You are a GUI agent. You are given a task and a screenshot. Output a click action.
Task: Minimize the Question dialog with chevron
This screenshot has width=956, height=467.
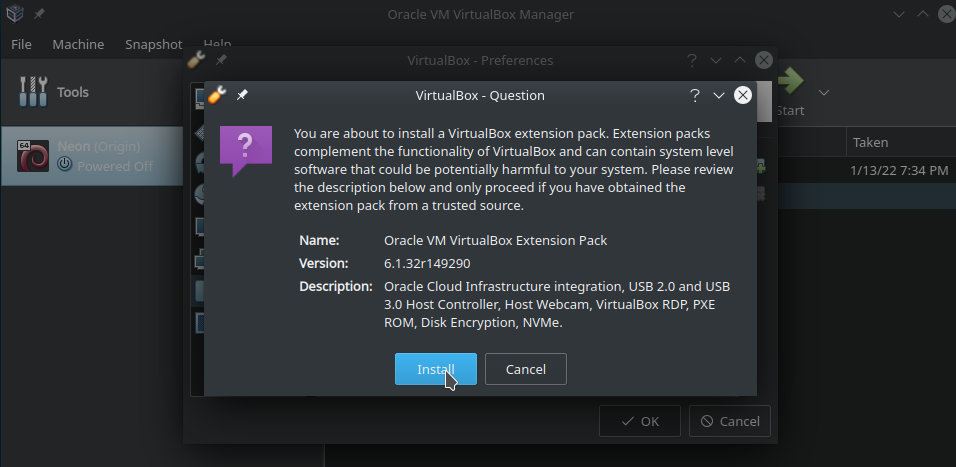coord(719,95)
